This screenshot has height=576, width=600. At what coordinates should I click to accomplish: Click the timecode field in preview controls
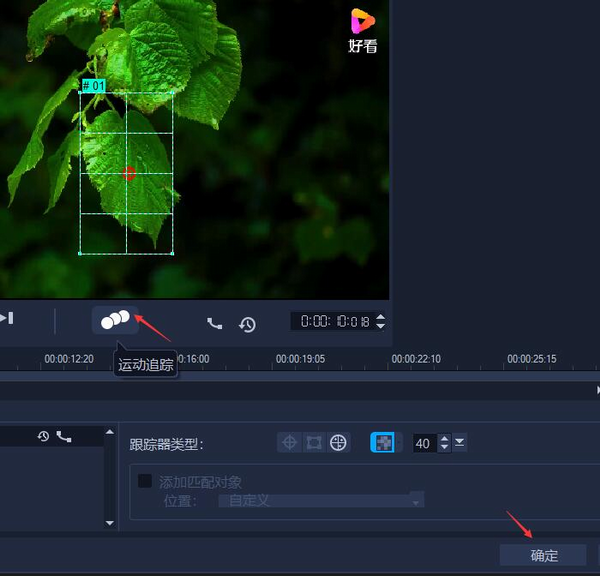click(x=331, y=322)
